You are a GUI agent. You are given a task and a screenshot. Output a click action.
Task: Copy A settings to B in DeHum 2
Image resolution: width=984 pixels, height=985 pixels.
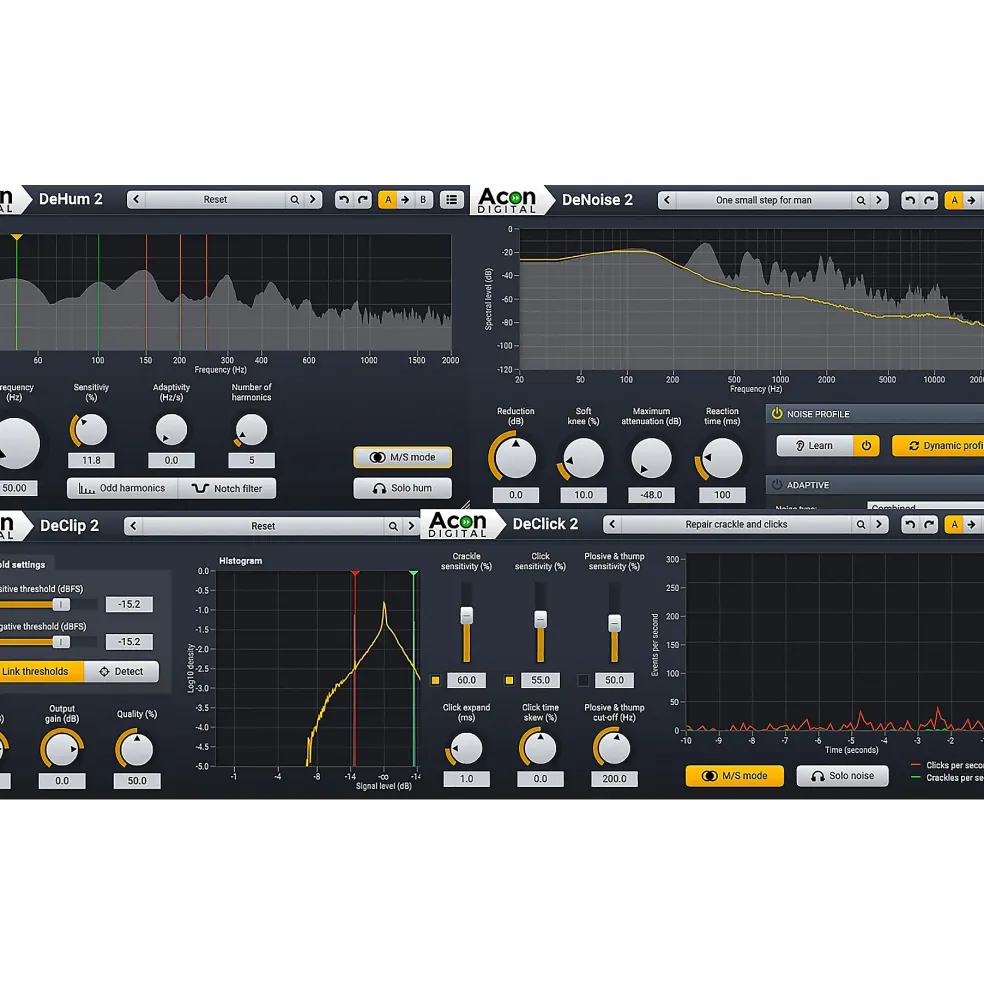(x=405, y=200)
